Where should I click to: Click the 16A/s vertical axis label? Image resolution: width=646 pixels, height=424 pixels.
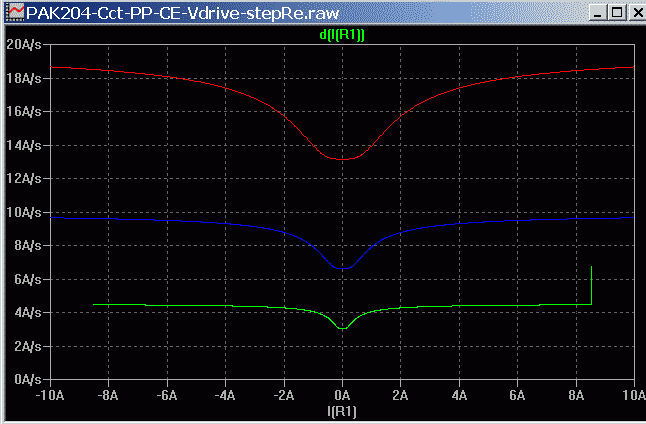24,111
